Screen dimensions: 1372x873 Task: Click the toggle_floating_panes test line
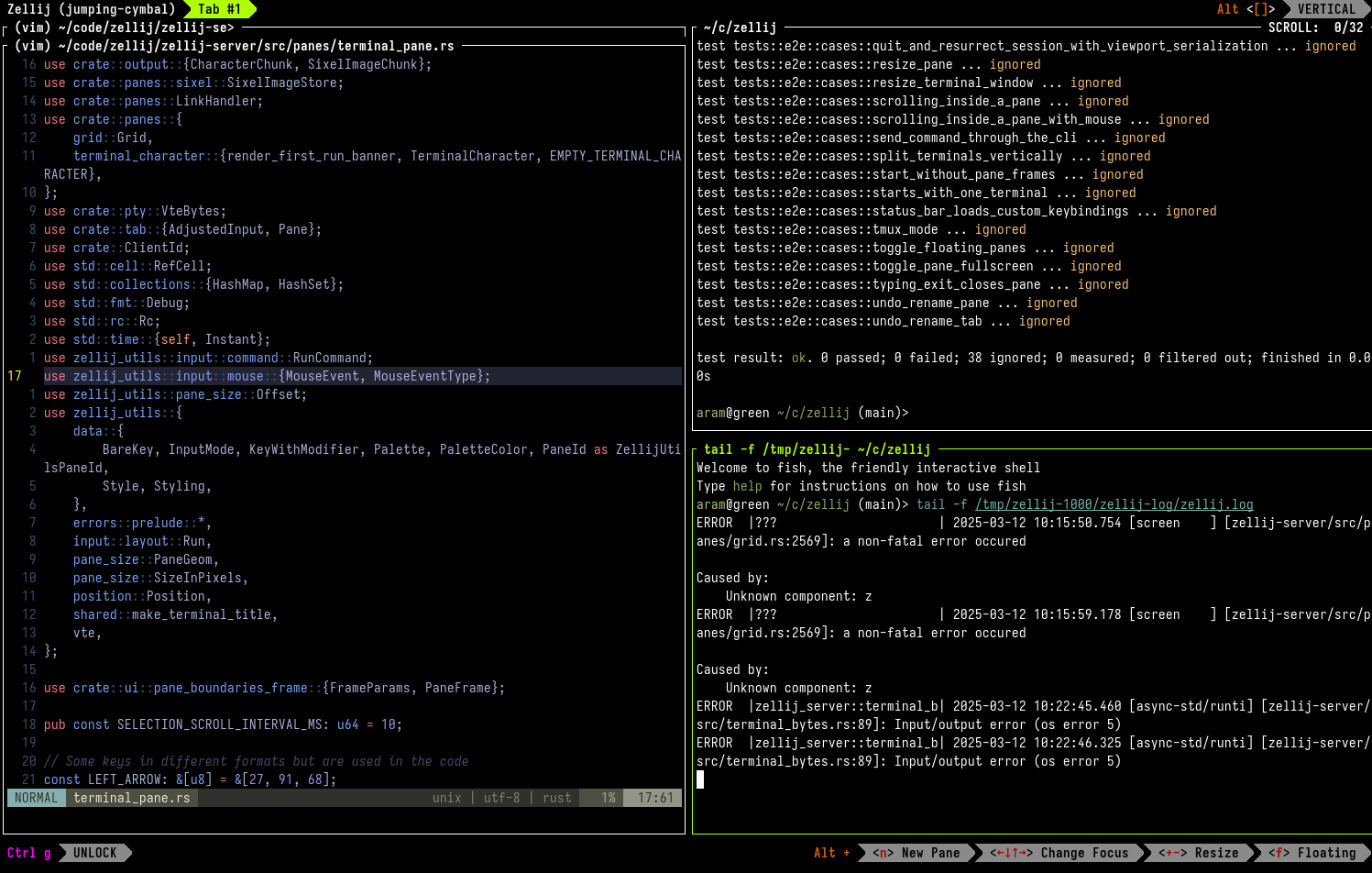coord(905,248)
